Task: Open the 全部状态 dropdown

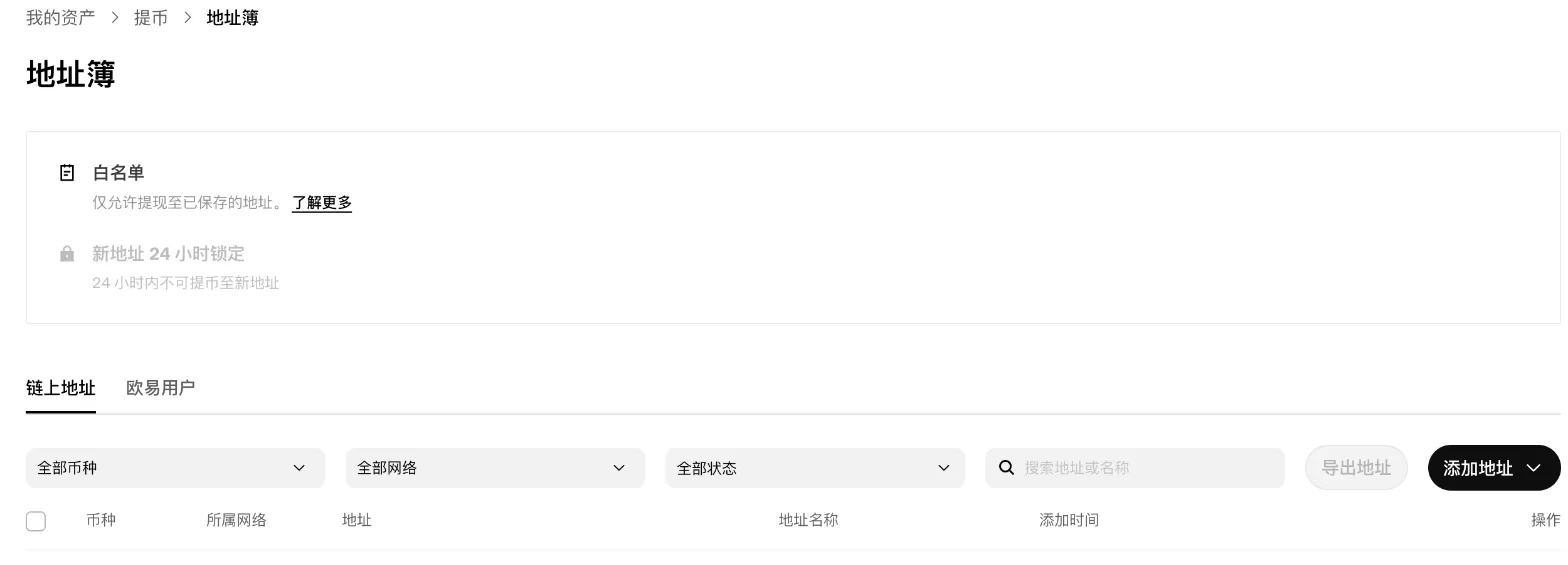Action: (x=815, y=468)
